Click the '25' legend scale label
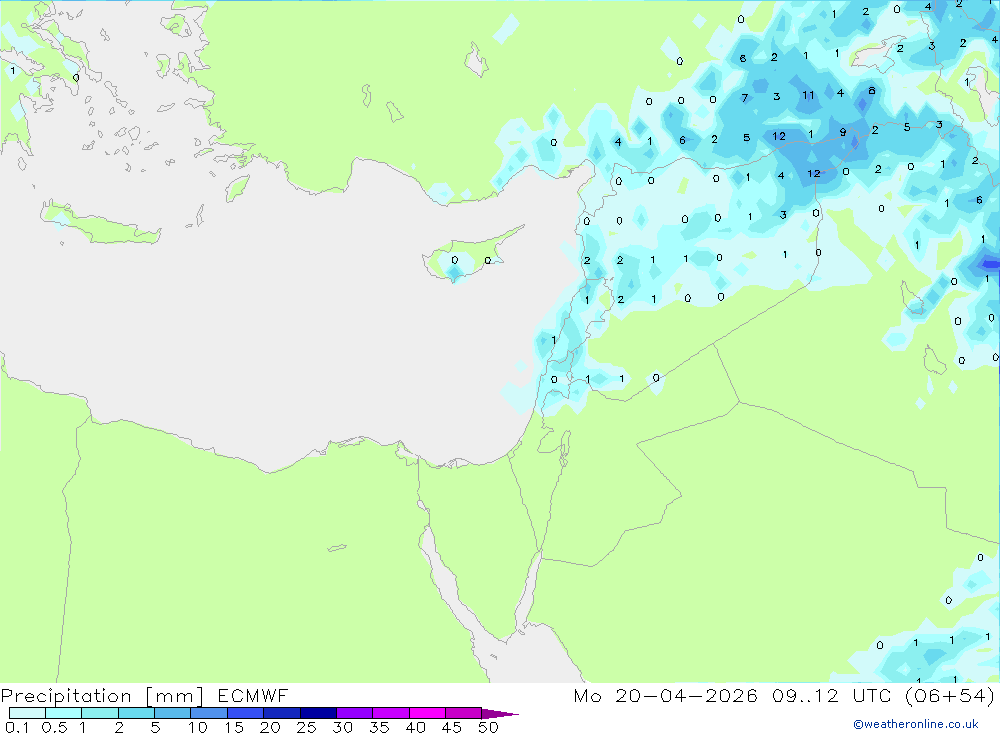The image size is (1000, 733). coord(306,727)
